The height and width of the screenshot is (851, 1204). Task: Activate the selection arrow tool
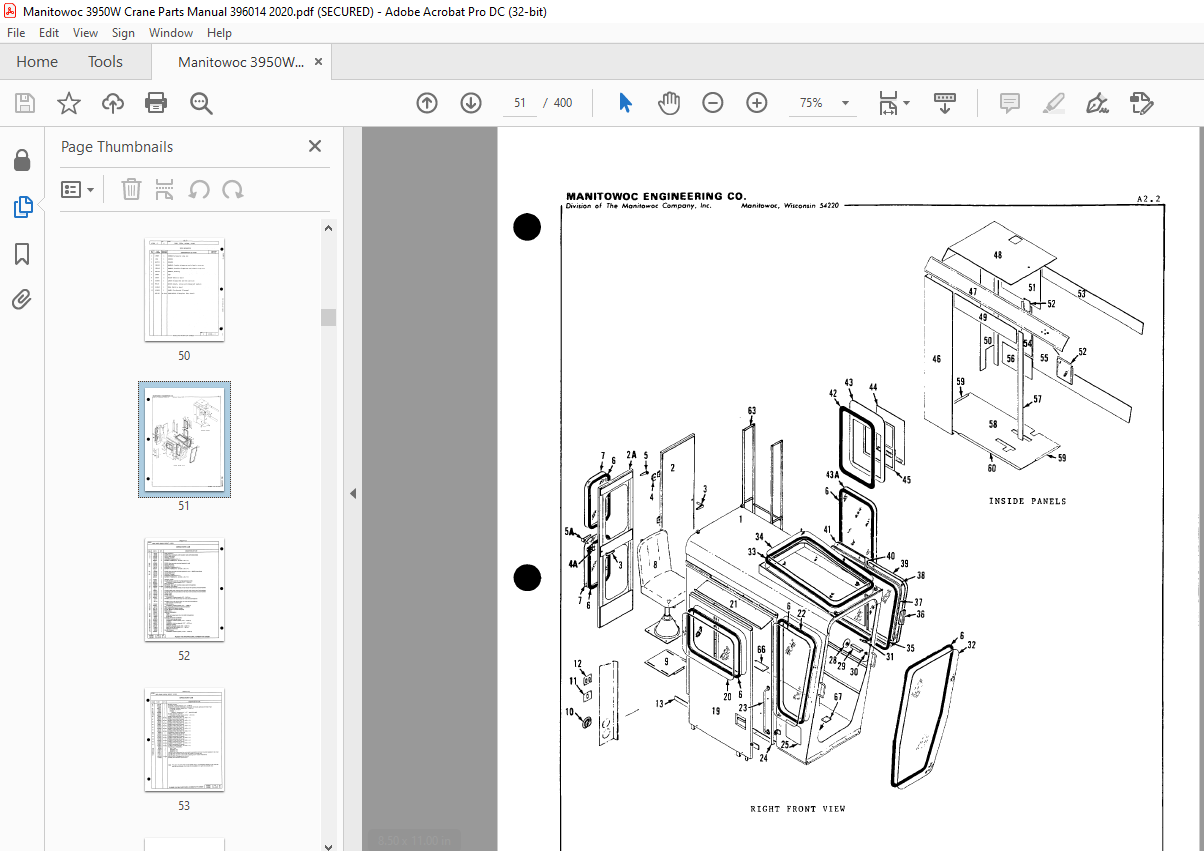(x=625, y=103)
